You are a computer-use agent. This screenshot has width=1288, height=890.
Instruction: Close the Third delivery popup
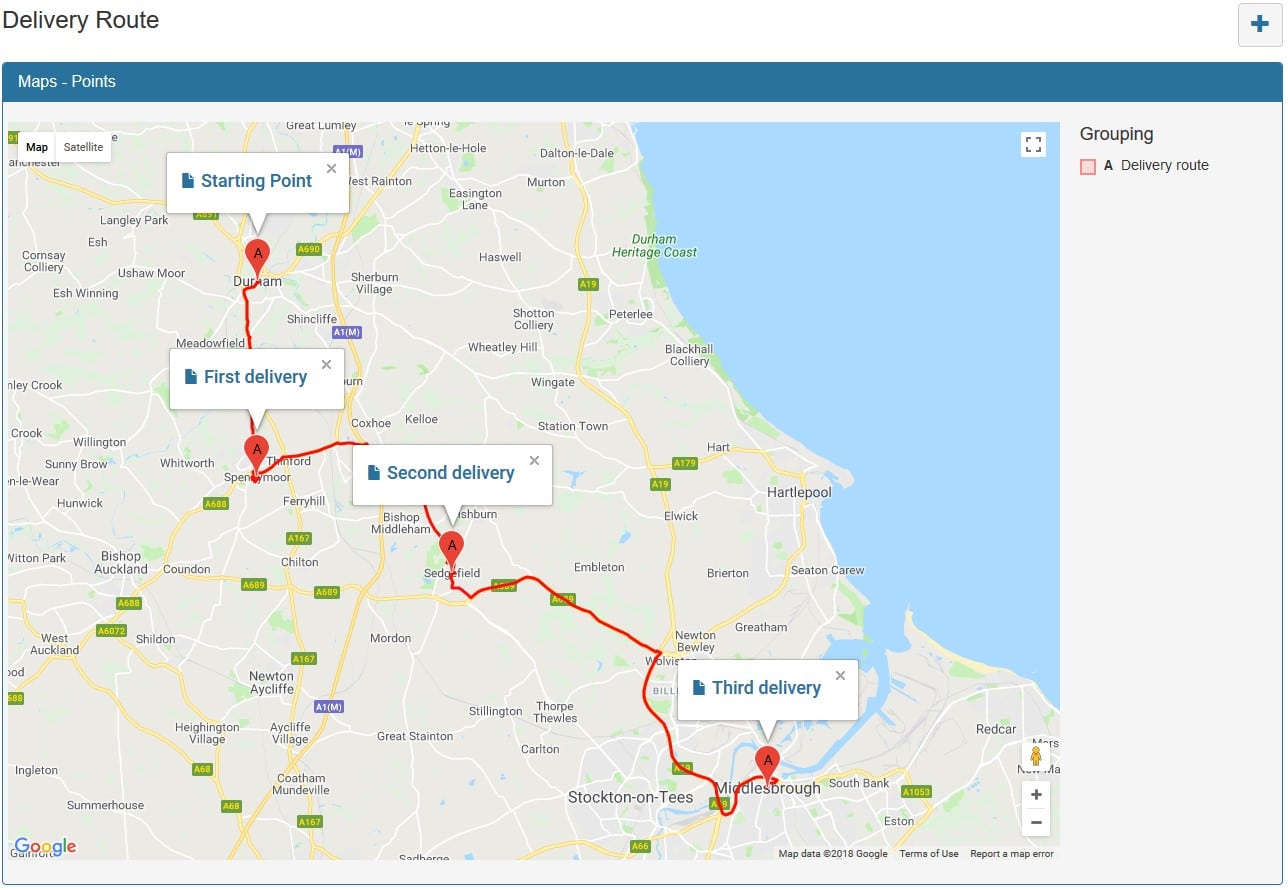point(840,676)
